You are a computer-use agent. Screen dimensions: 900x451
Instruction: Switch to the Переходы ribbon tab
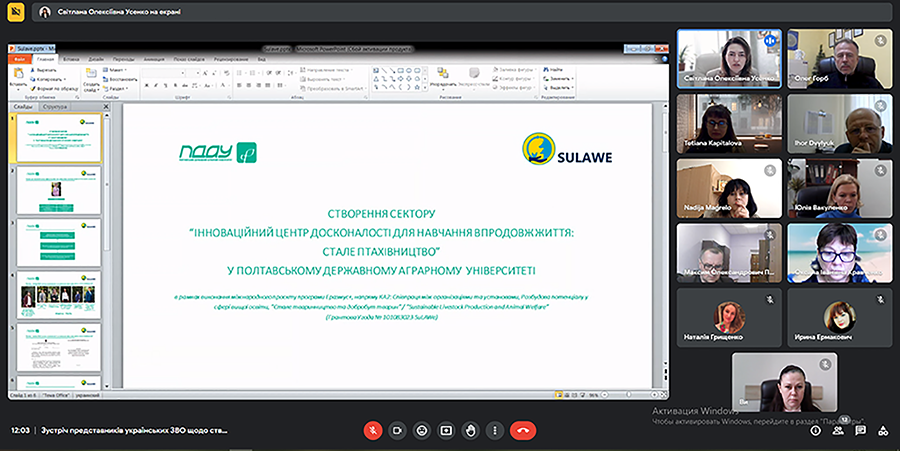point(123,59)
